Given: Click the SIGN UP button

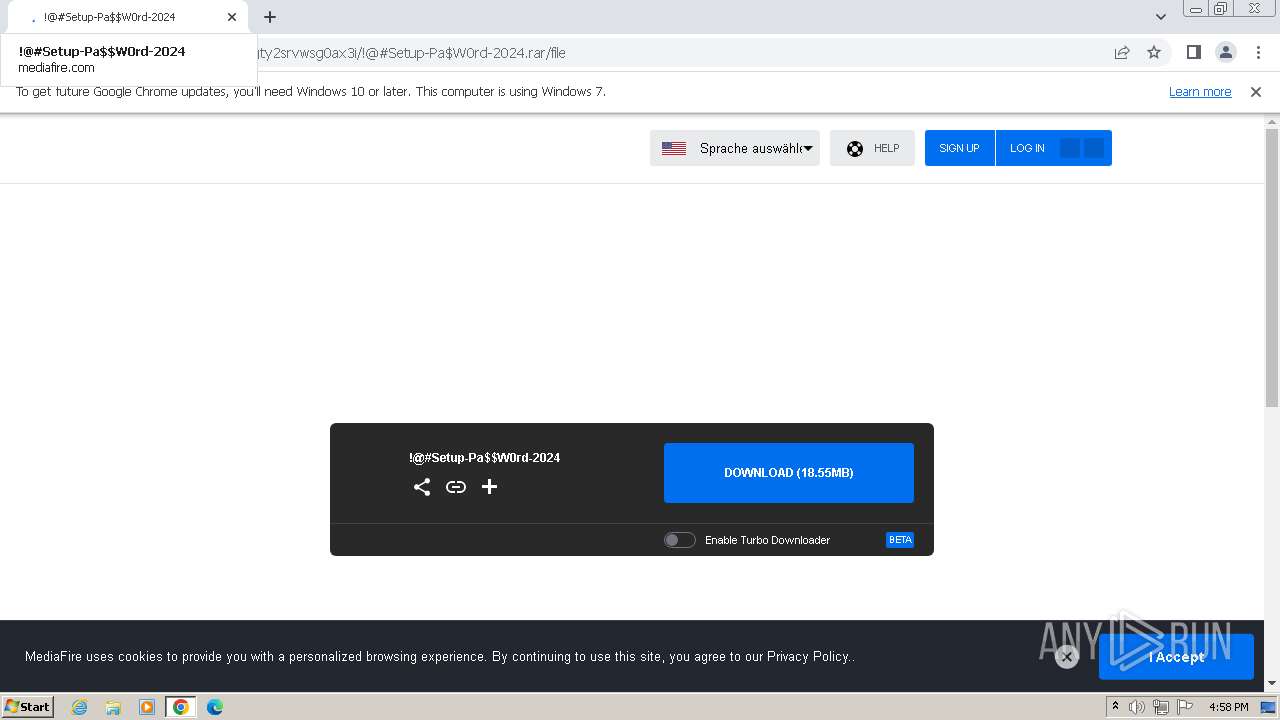Looking at the screenshot, I should pyautogui.click(x=959, y=148).
